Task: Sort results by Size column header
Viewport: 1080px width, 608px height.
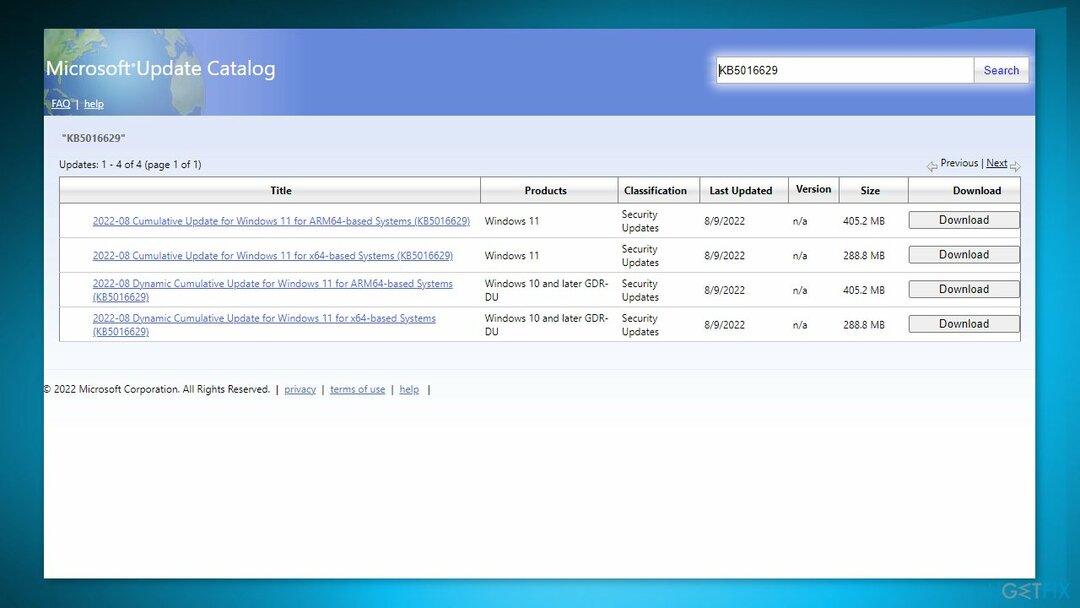Action: pos(870,191)
